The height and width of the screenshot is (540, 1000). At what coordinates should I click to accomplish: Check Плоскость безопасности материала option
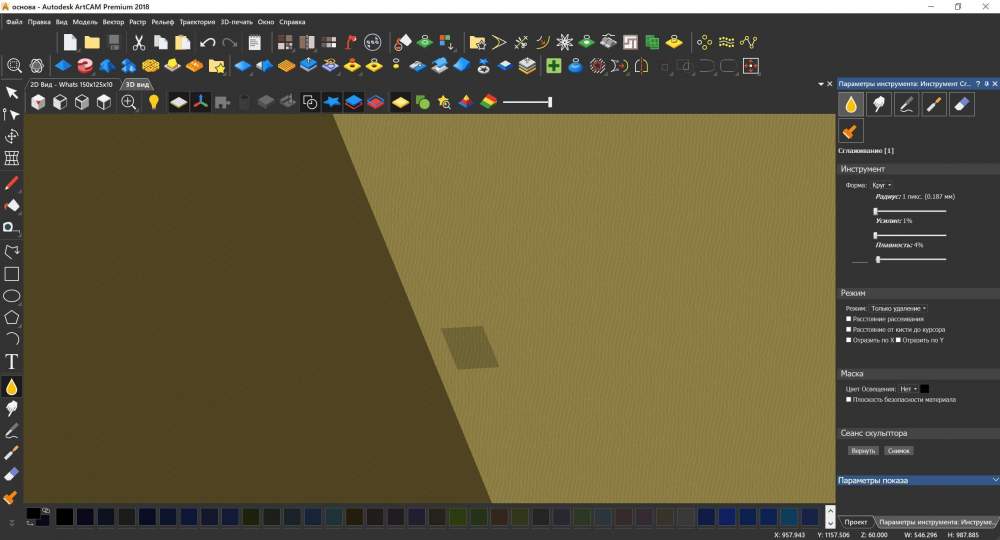point(849,399)
